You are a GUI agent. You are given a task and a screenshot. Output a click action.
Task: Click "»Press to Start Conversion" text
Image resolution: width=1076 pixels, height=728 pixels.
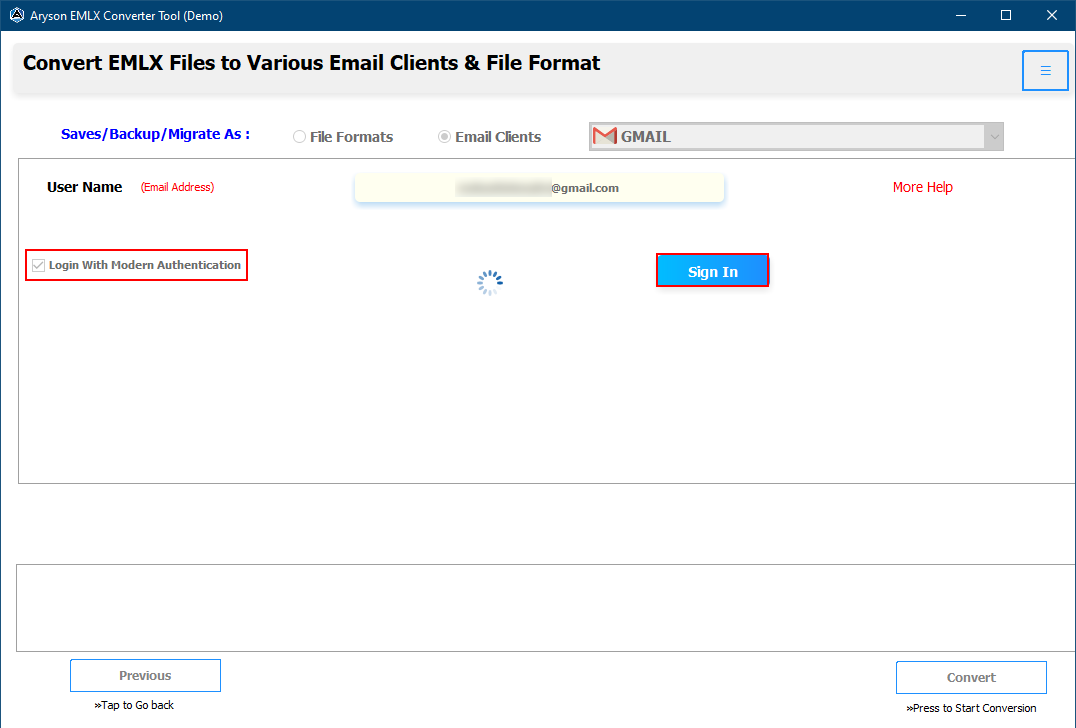pyautogui.click(x=971, y=707)
